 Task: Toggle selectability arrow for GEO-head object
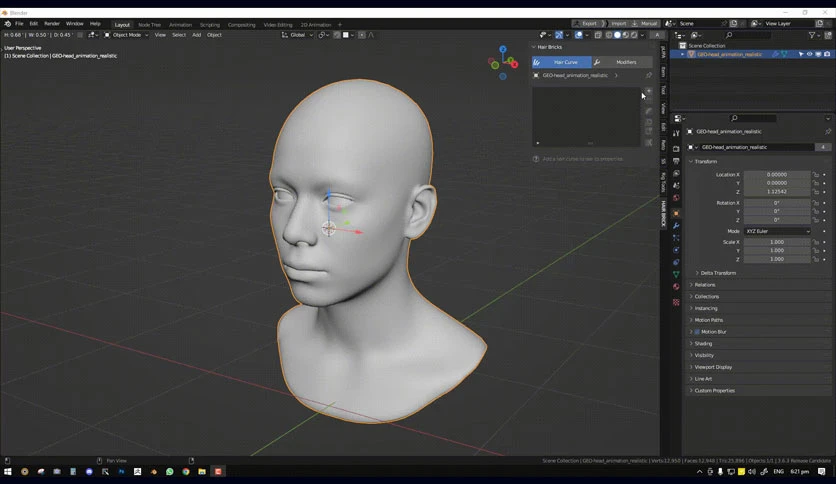801,54
